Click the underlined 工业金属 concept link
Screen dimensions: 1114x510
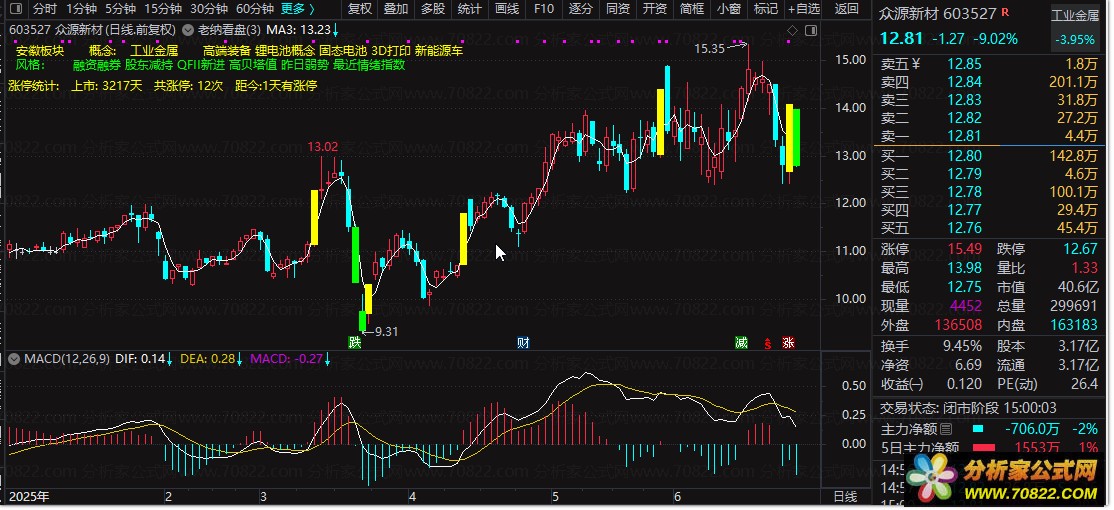point(154,51)
